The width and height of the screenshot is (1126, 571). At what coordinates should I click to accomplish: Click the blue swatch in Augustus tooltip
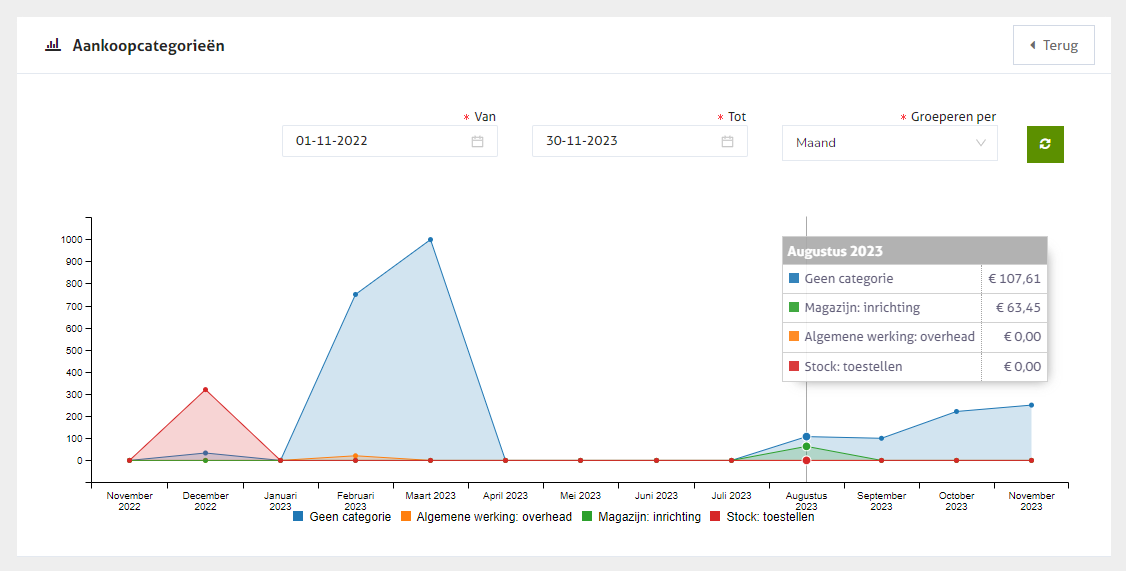pyautogui.click(x=794, y=279)
